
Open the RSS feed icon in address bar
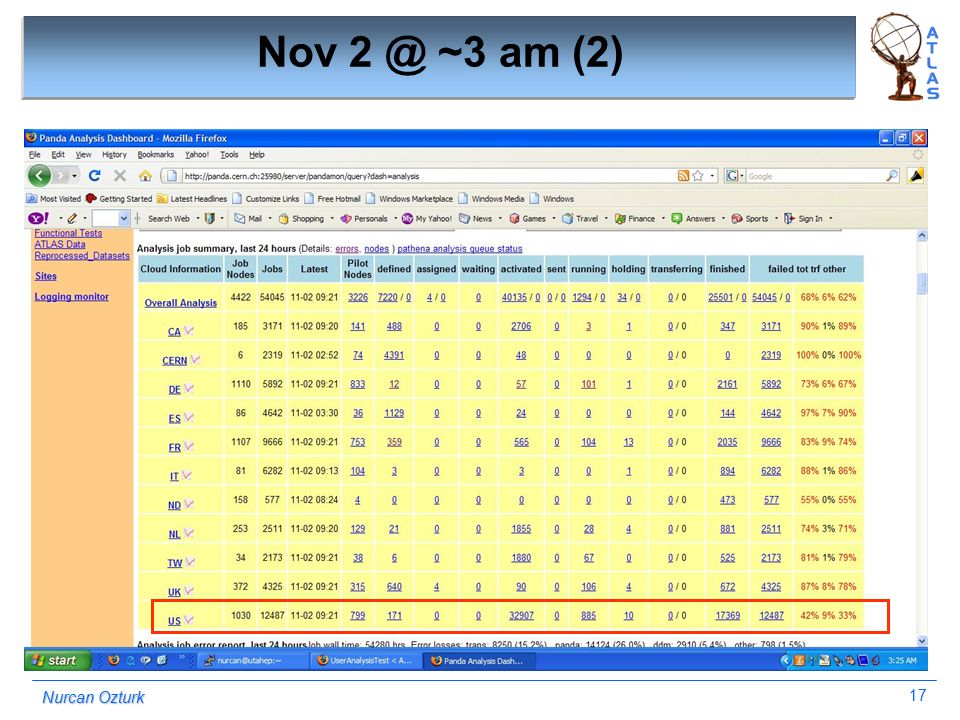tap(683, 176)
